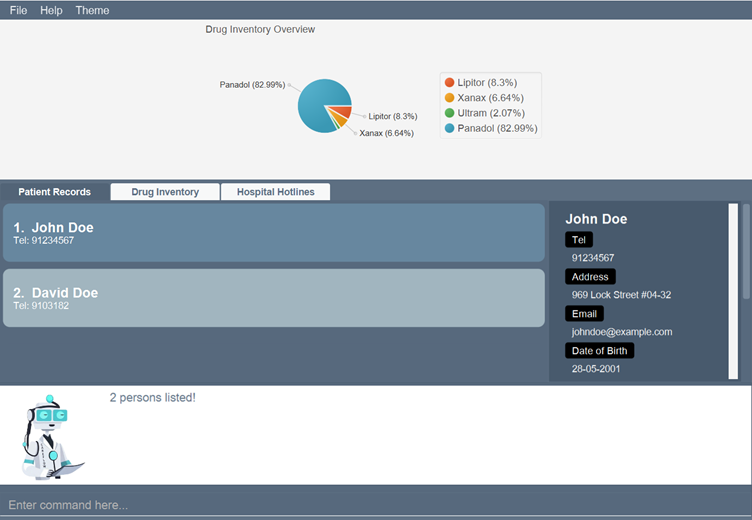Select the John Doe patient card
Viewport: 752px width, 520px height.
(x=274, y=233)
